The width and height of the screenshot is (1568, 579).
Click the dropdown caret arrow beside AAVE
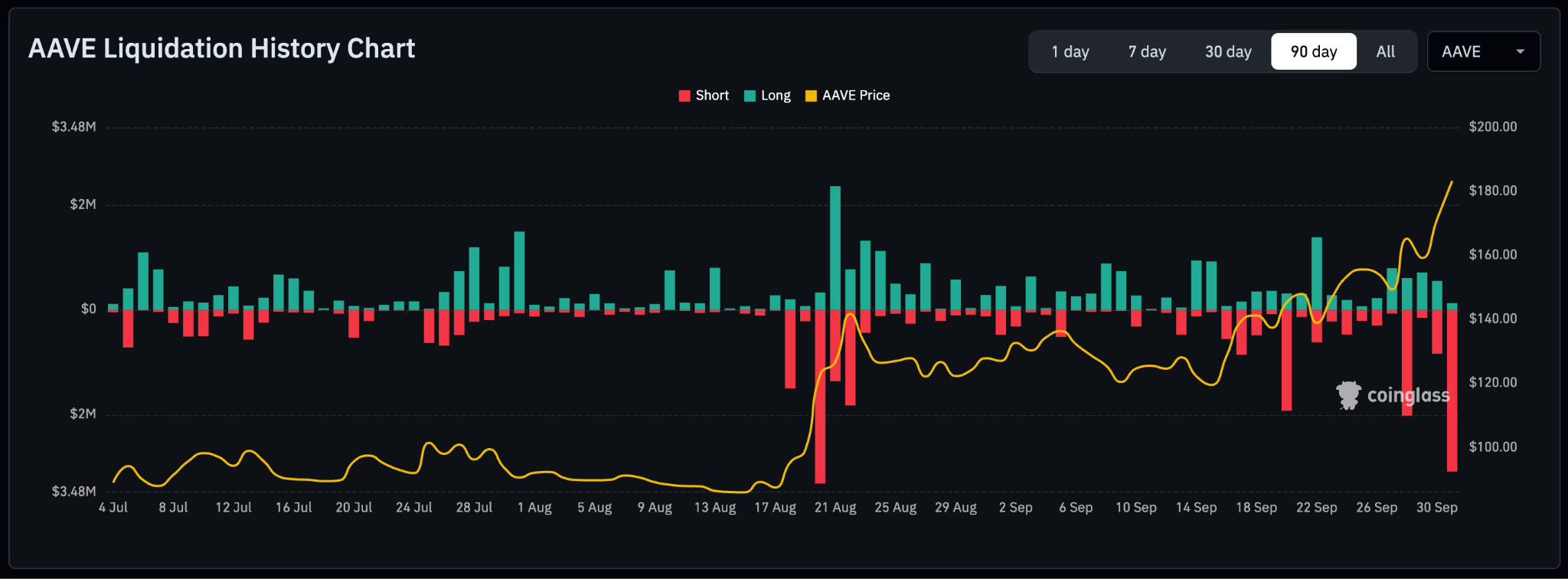1521,51
